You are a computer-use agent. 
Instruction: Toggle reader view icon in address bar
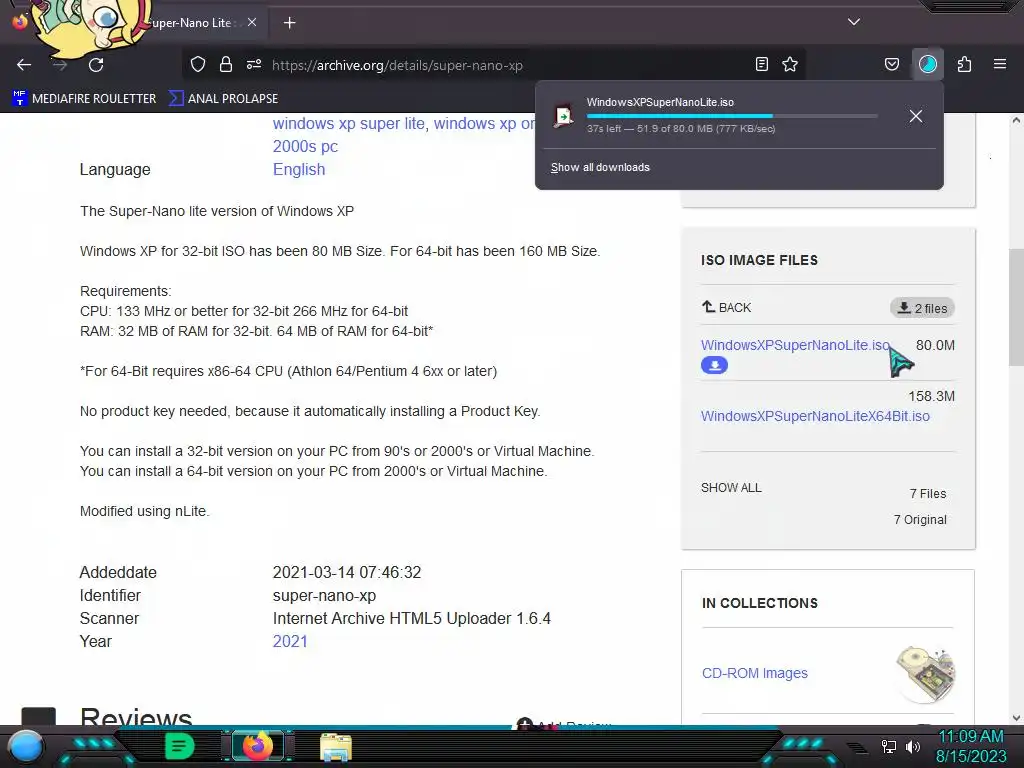(761, 64)
